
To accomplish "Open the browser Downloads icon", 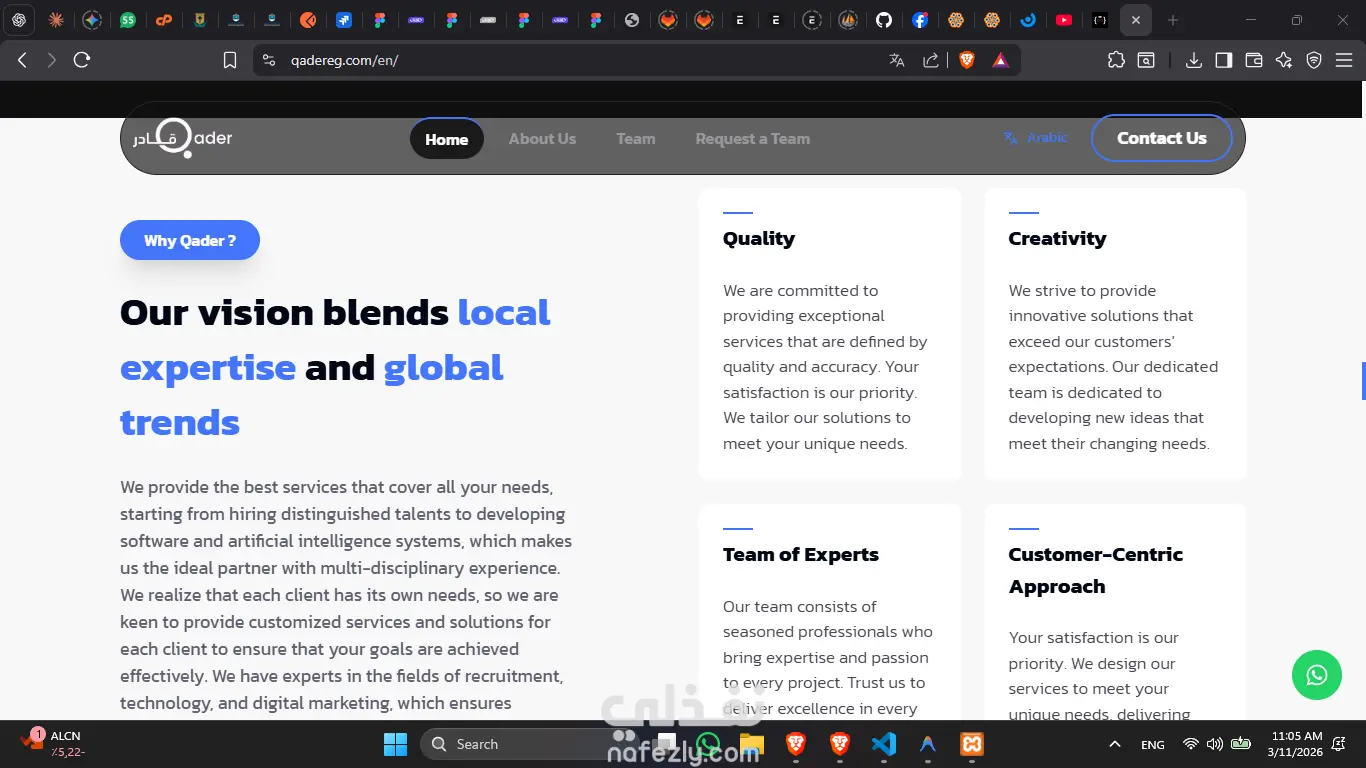I will [x=1193, y=60].
